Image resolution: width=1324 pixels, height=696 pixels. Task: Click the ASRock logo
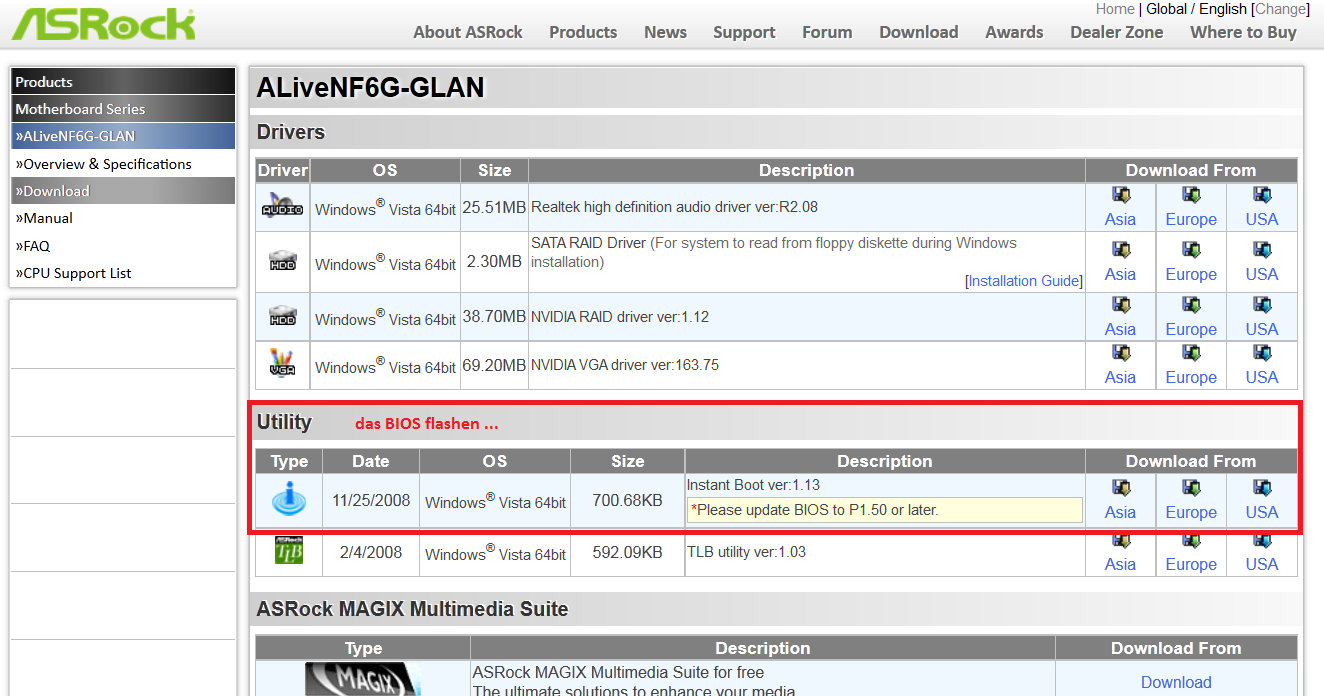(102, 24)
